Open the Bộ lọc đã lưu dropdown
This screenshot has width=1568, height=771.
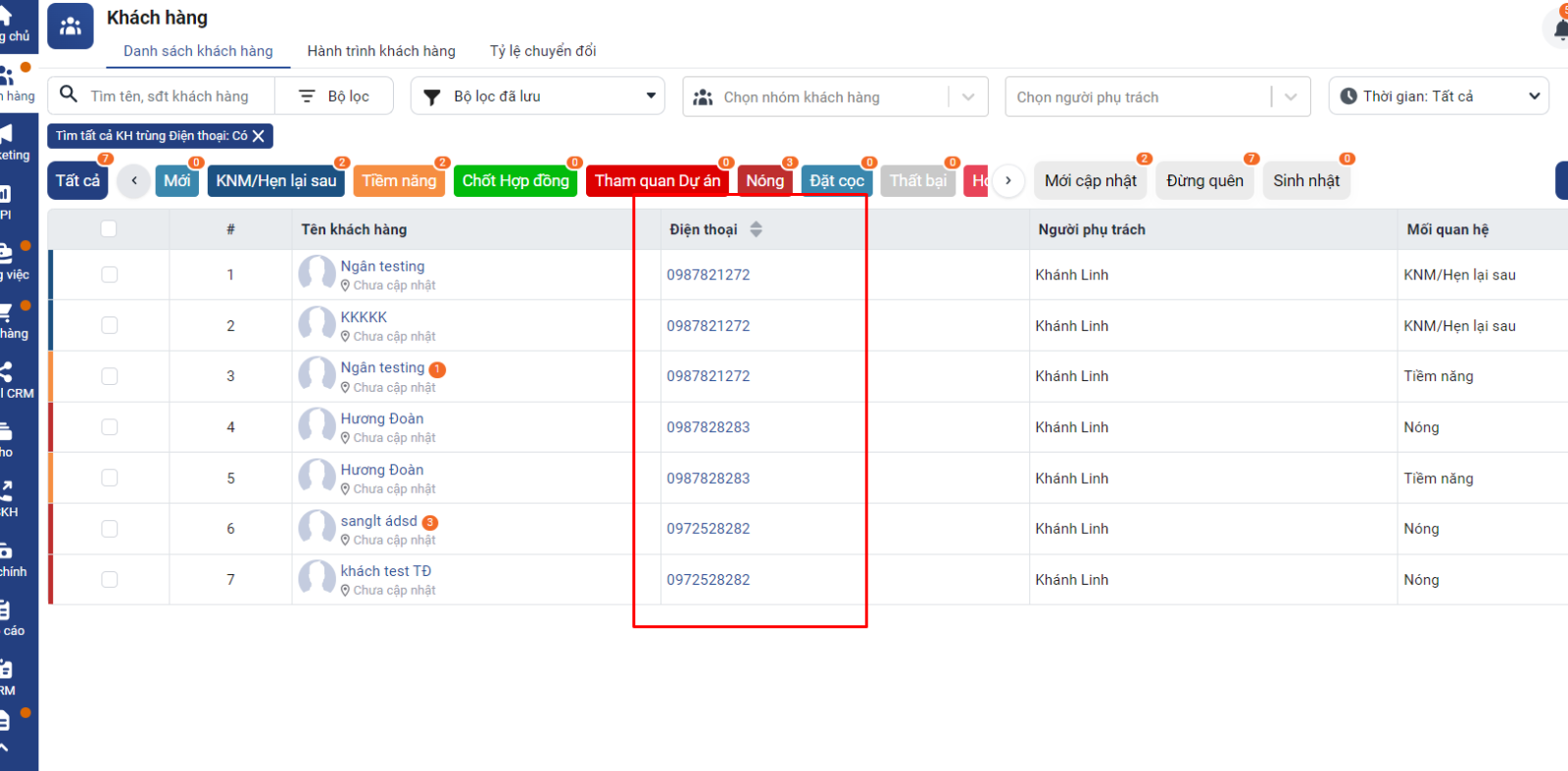pos(537,96)
